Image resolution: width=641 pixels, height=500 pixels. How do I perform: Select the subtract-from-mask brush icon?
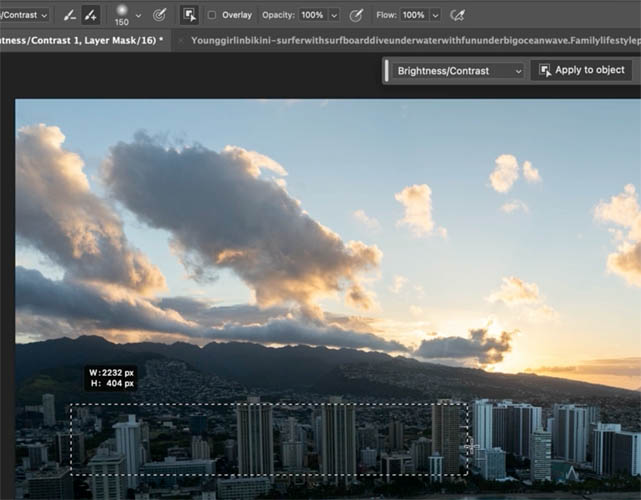coord(69,15)
